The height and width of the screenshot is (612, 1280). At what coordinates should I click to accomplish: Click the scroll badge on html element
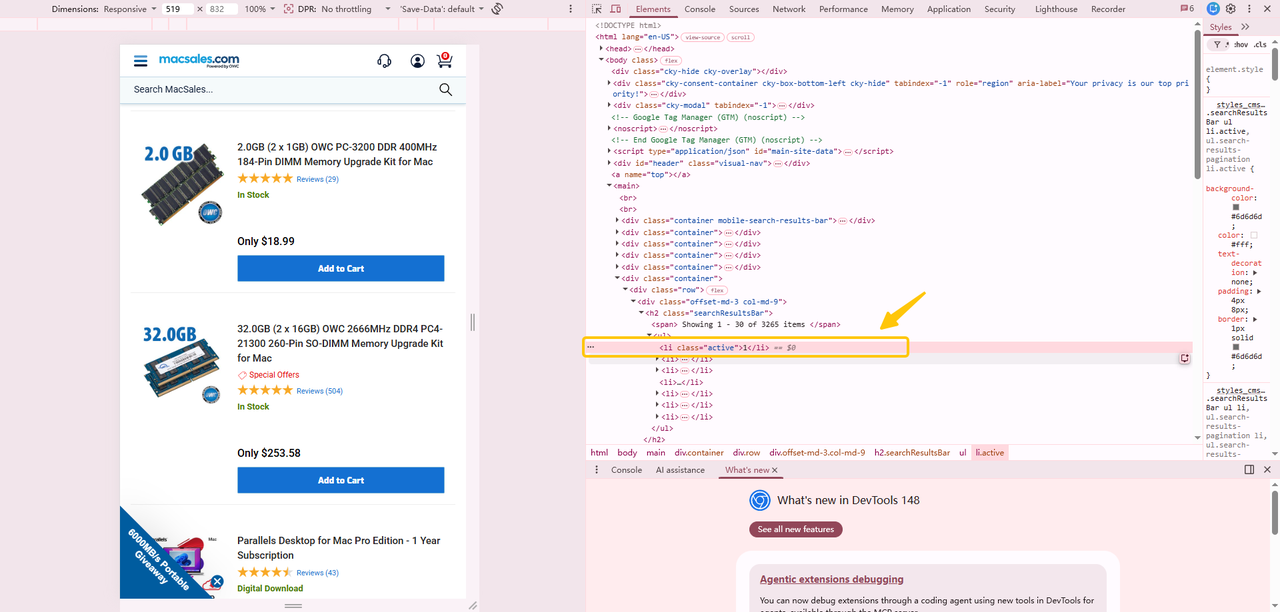point(741,37)
